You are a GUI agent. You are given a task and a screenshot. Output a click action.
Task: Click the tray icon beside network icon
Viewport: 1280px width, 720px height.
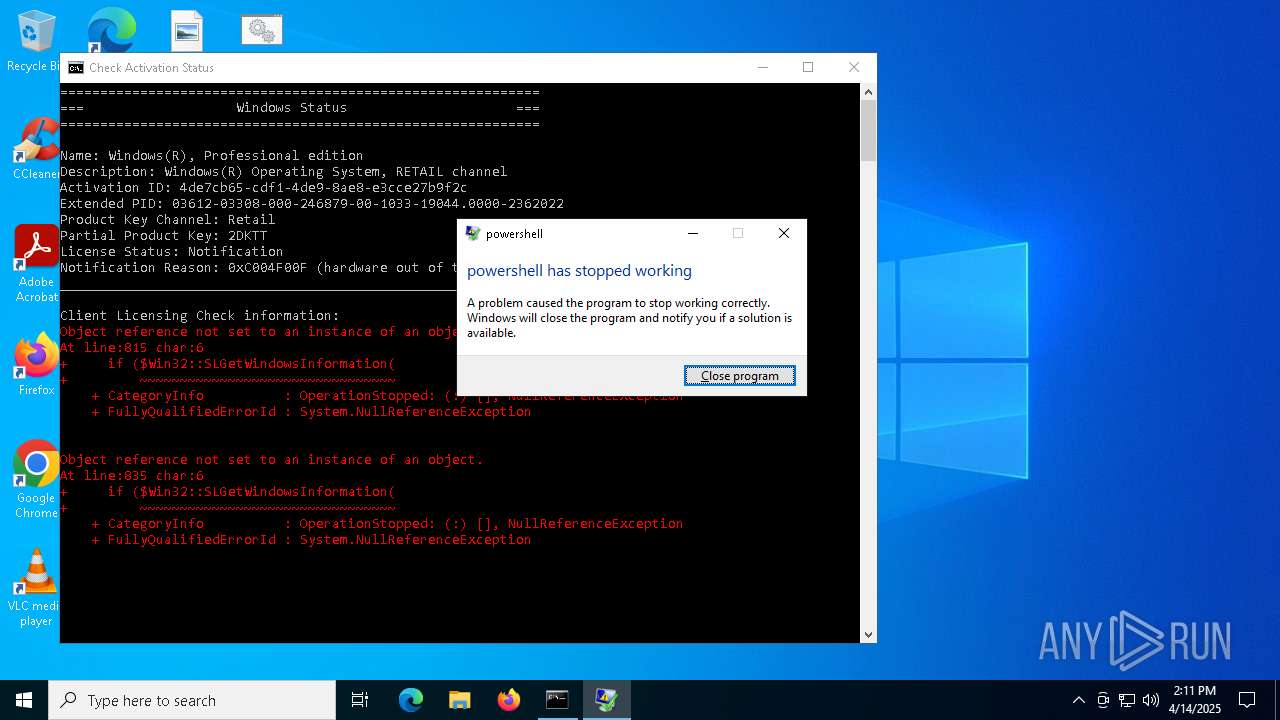(x=1103, y=700)
